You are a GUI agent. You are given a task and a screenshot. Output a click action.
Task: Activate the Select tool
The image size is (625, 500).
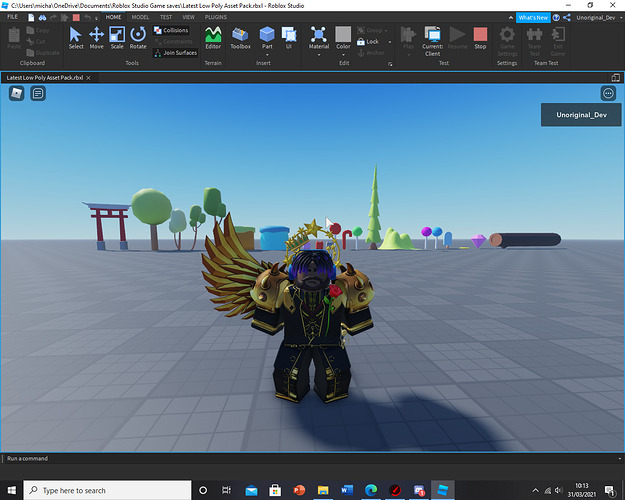pos(76,38)
